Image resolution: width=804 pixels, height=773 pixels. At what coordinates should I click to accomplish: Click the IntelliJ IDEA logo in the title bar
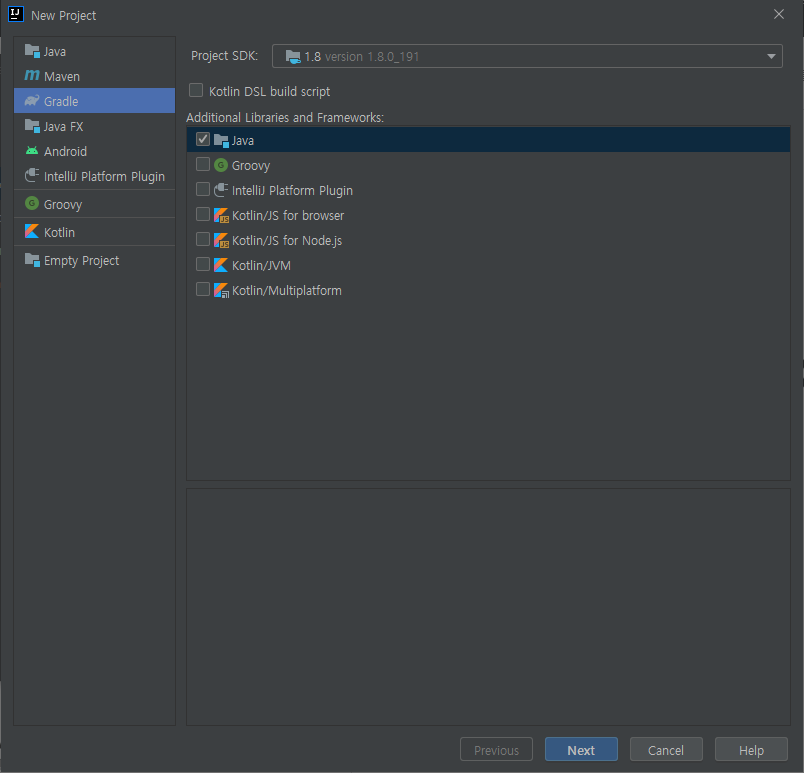(16, 14)
